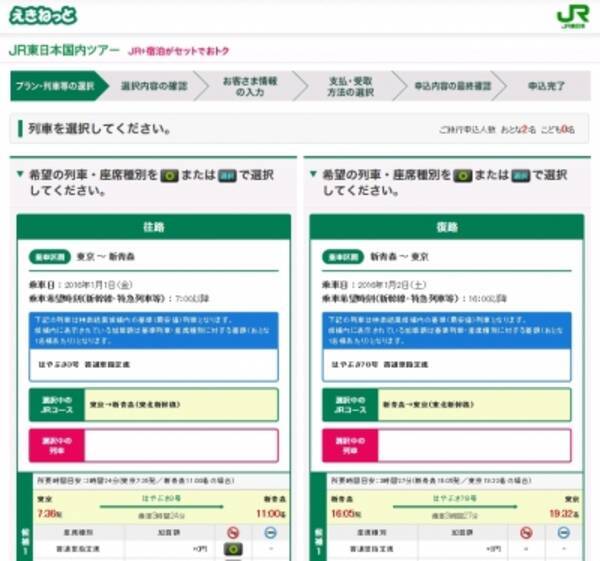This screenshot has height=561, width=600.
Task: Click the outbound no-smoking column icon
Action: pyautogui.click(x=233, y=532)
